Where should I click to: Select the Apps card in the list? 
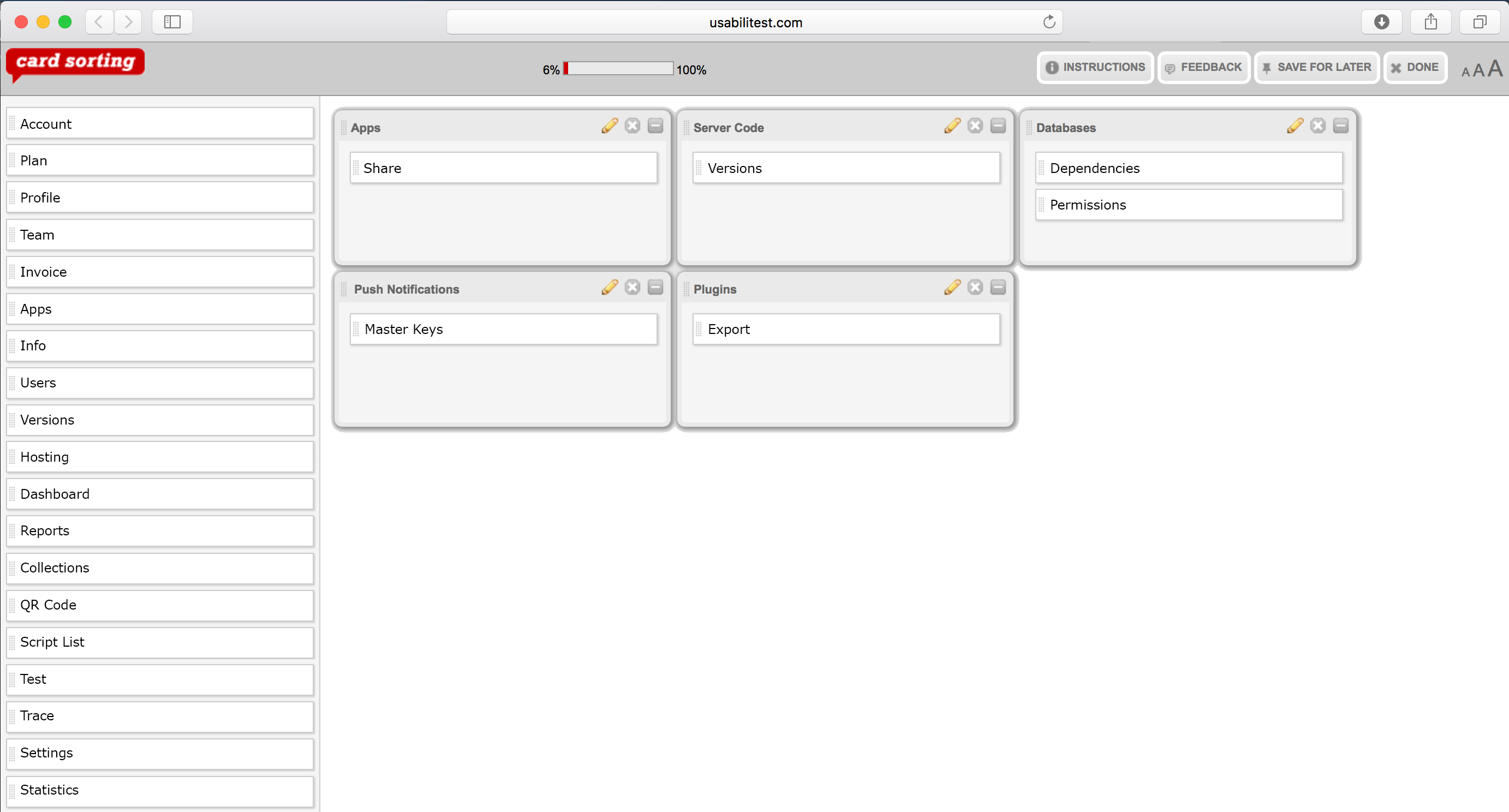tap(160, 309)
